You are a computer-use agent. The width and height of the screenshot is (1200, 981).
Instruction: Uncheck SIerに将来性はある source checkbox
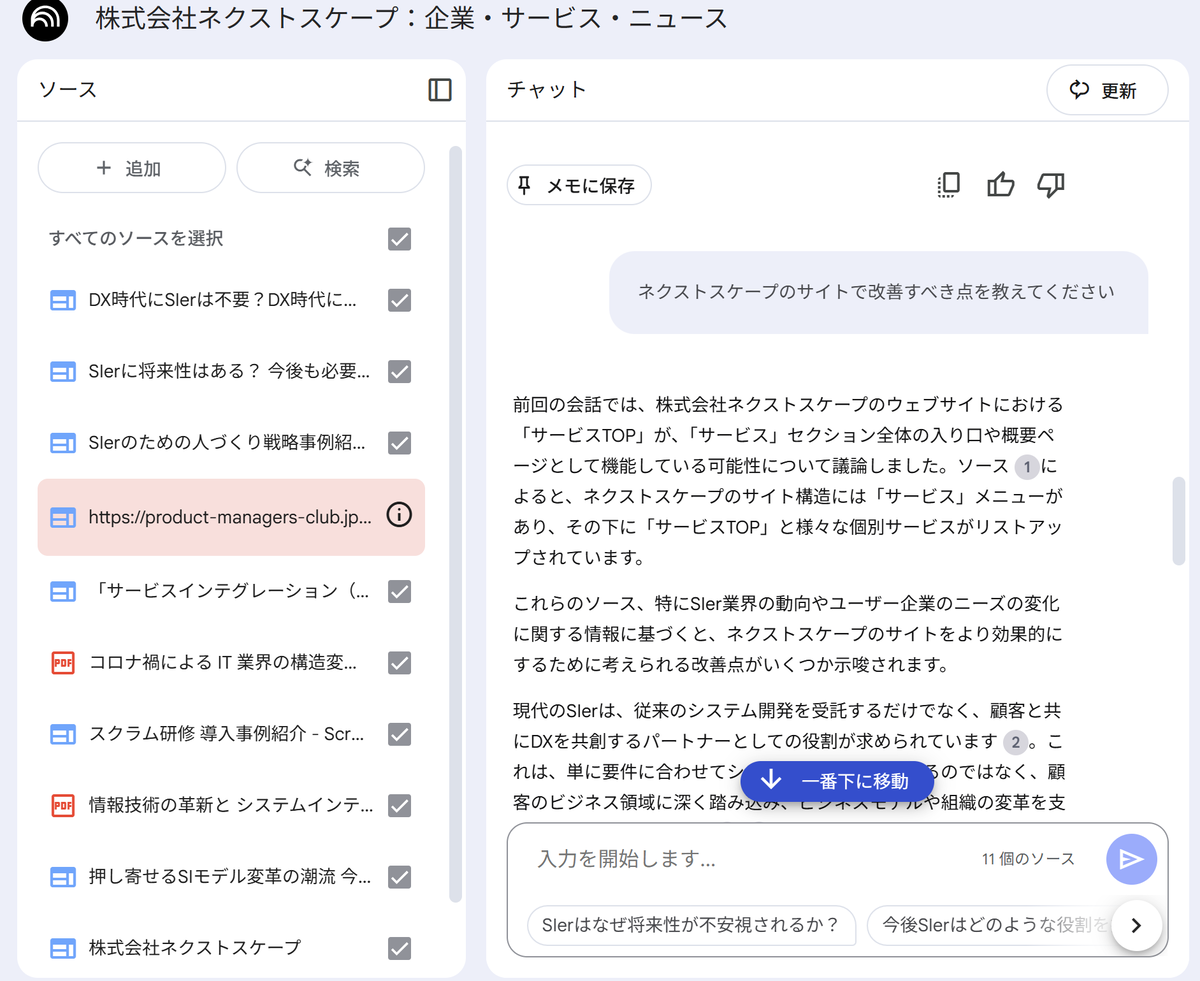tap(400, 372)
